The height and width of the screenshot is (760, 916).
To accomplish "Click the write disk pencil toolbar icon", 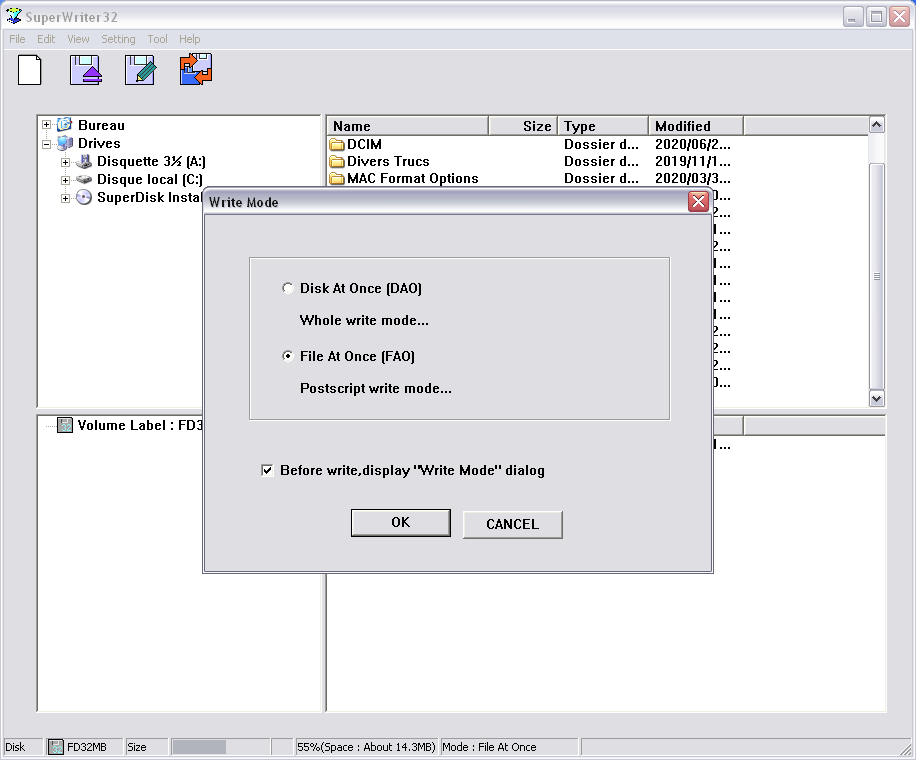I will [140, 70].
